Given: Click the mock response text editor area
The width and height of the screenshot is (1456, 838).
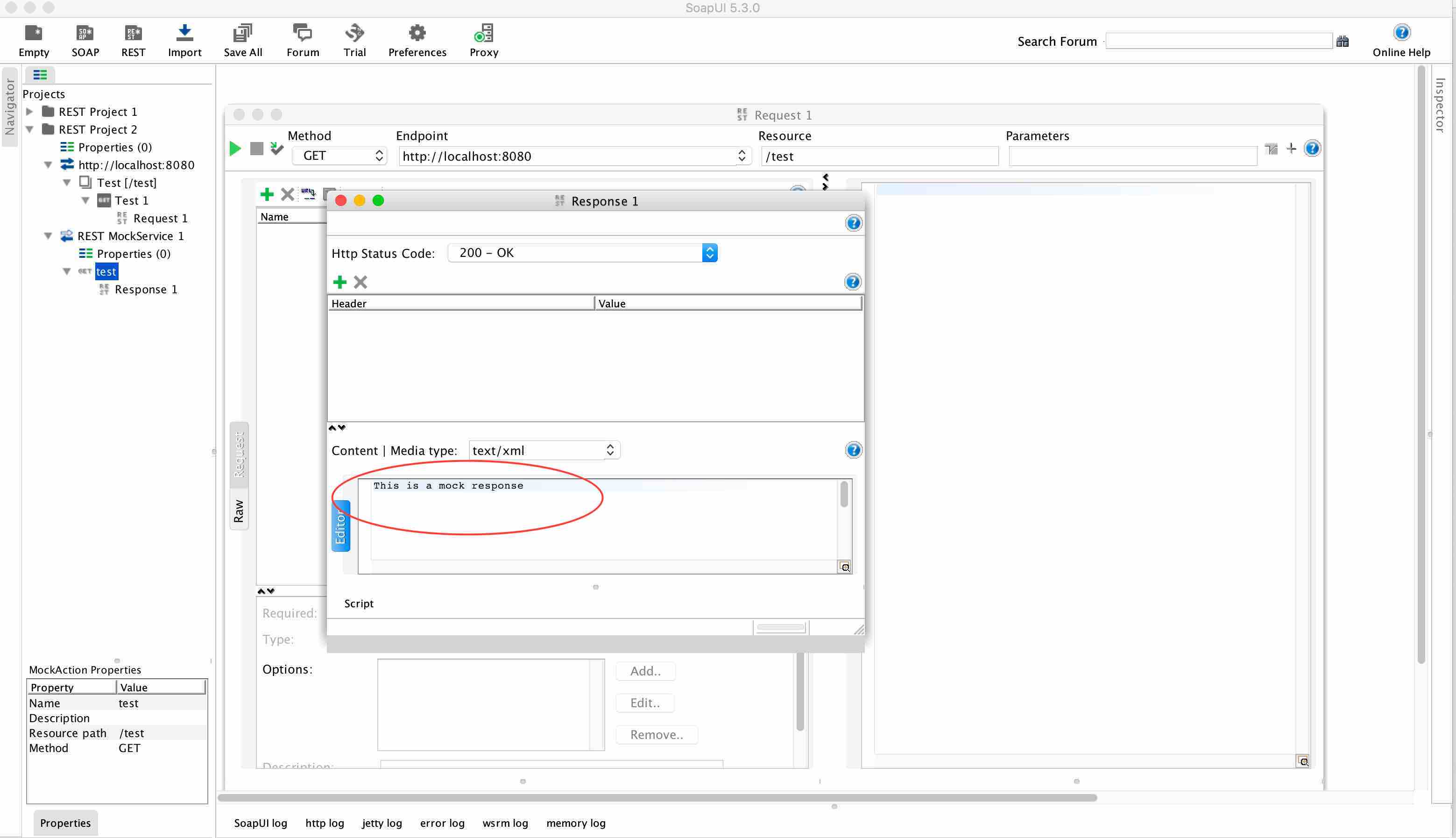Looking at the screenshot, I should coord(604,521).
